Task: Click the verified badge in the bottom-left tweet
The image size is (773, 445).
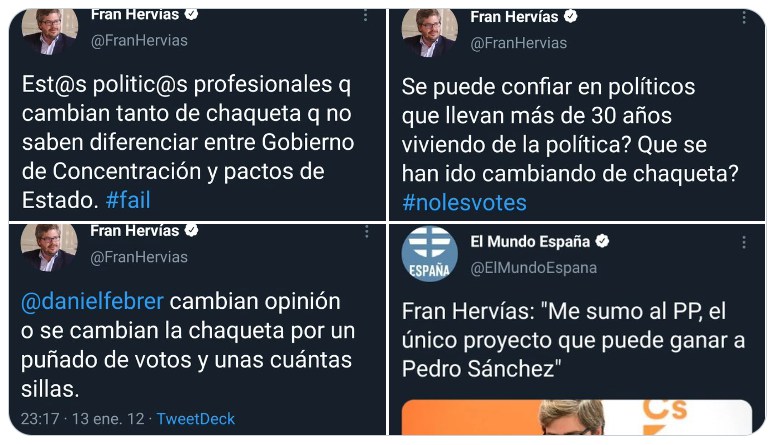Action: click(x=191, y=230)
